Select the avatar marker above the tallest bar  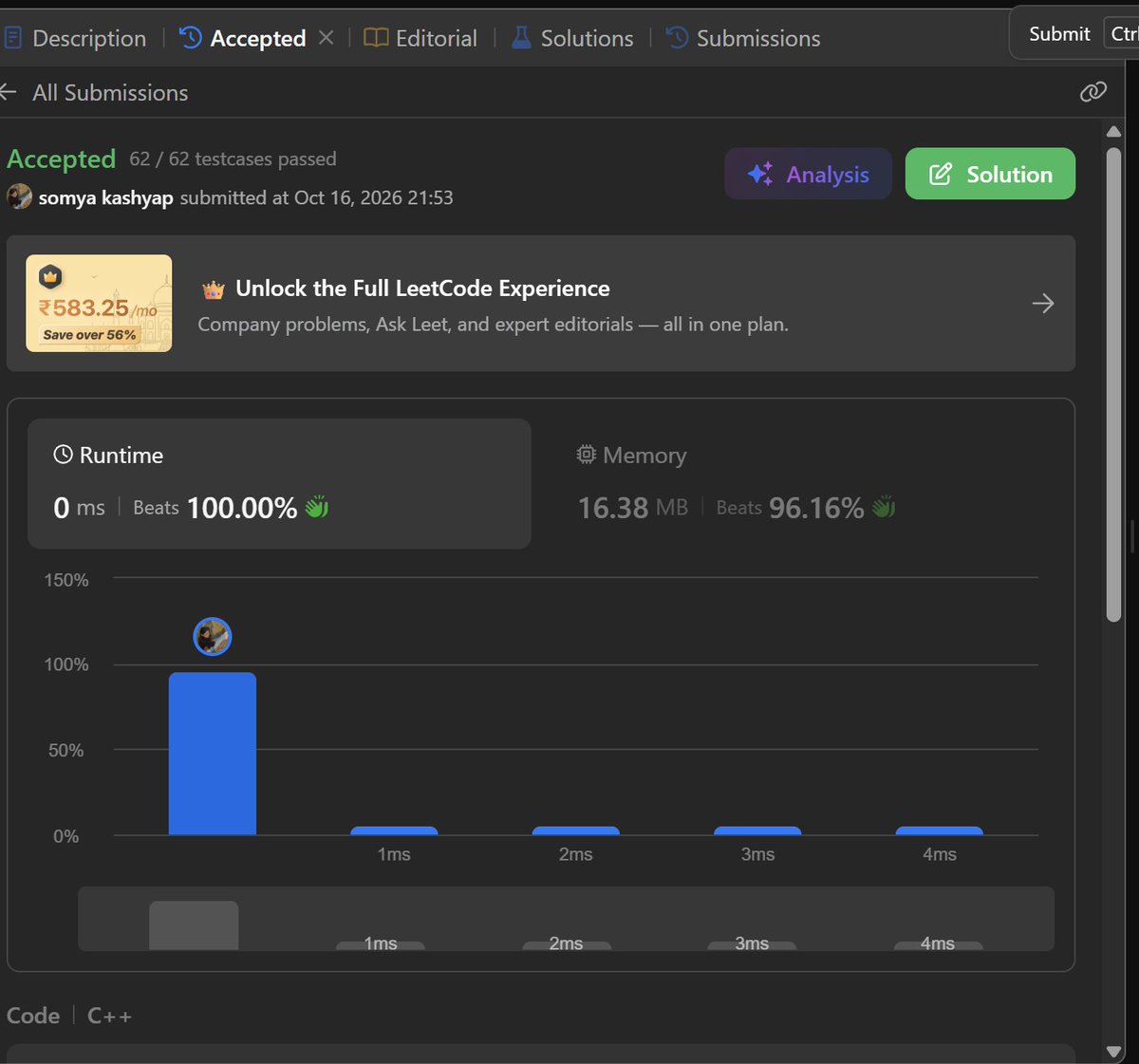pos(213,637)
